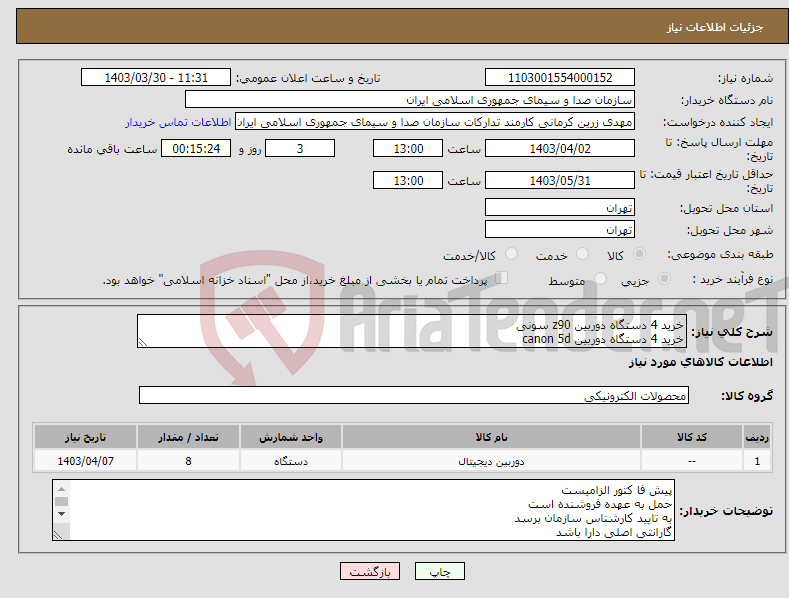Click the -- code cell in row 1
The image size is (789, 598).
(x=692, y=461)
